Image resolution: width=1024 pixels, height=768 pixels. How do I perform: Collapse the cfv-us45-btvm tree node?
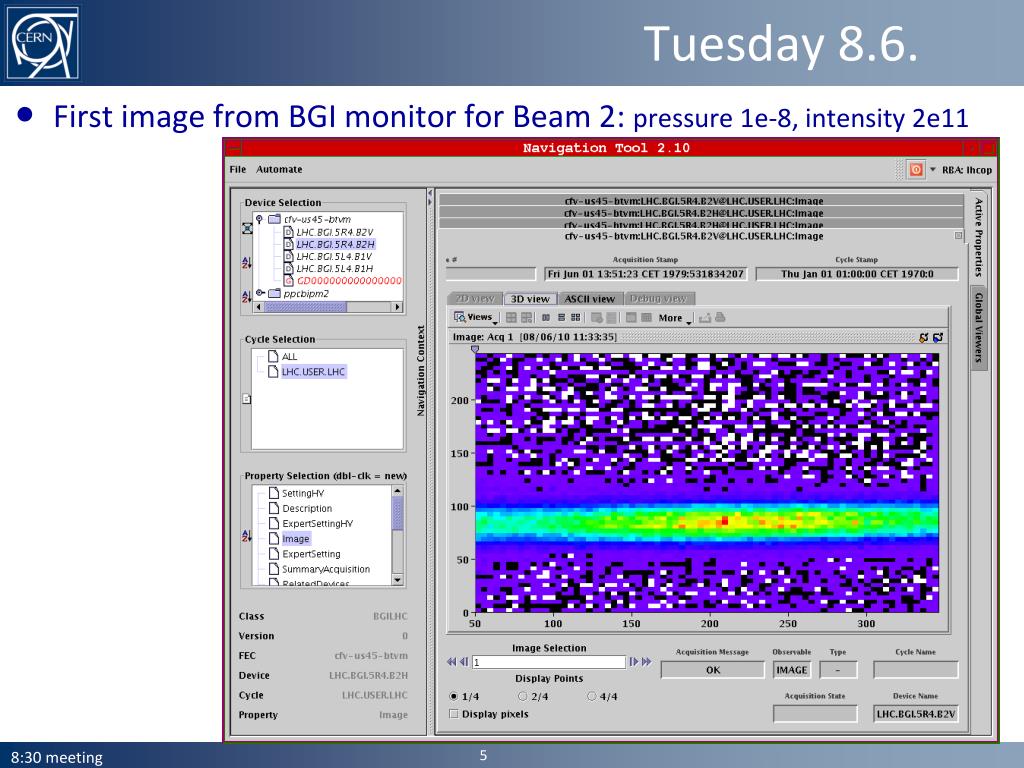259,219
